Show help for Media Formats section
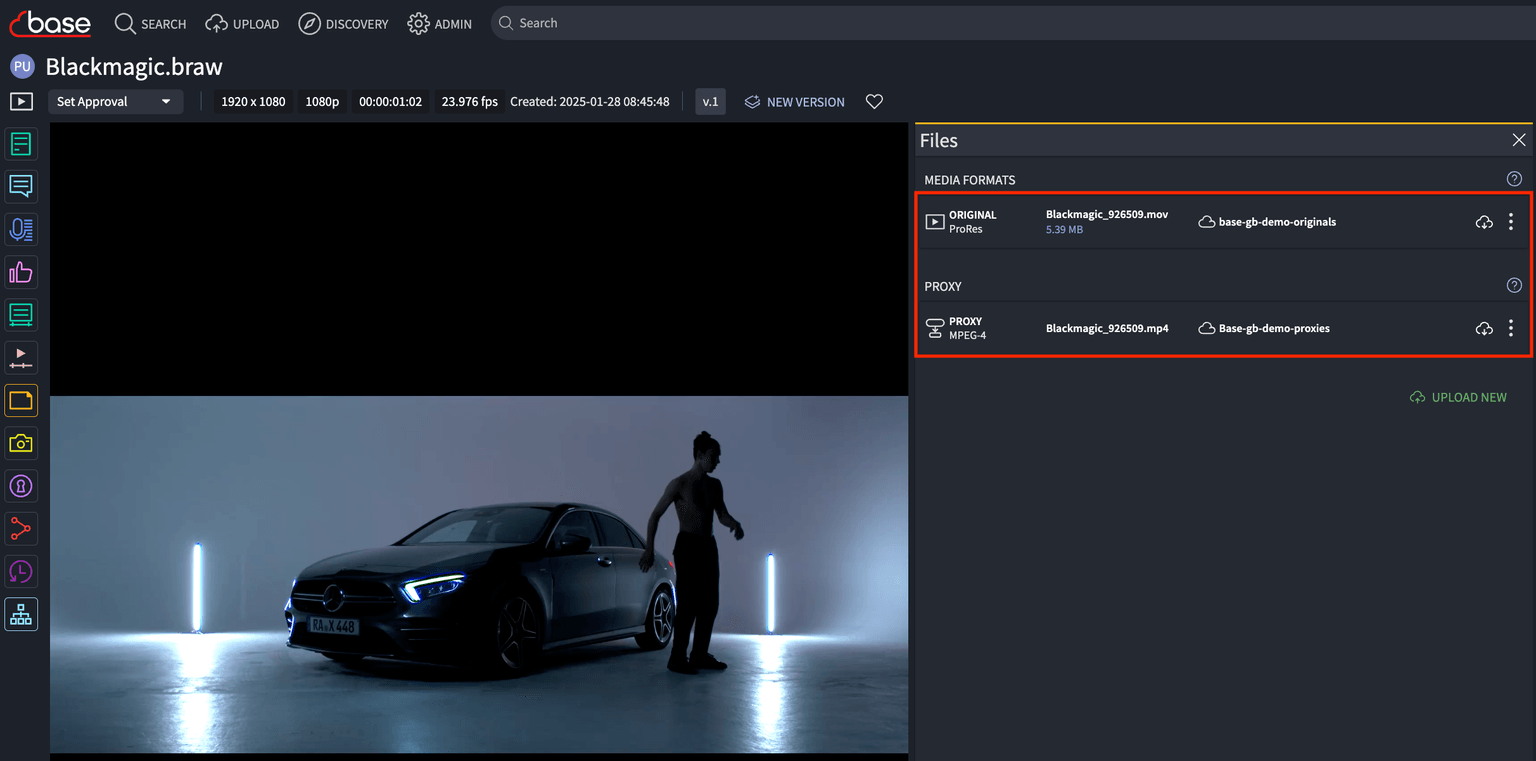 click(x=1514, y=179)
